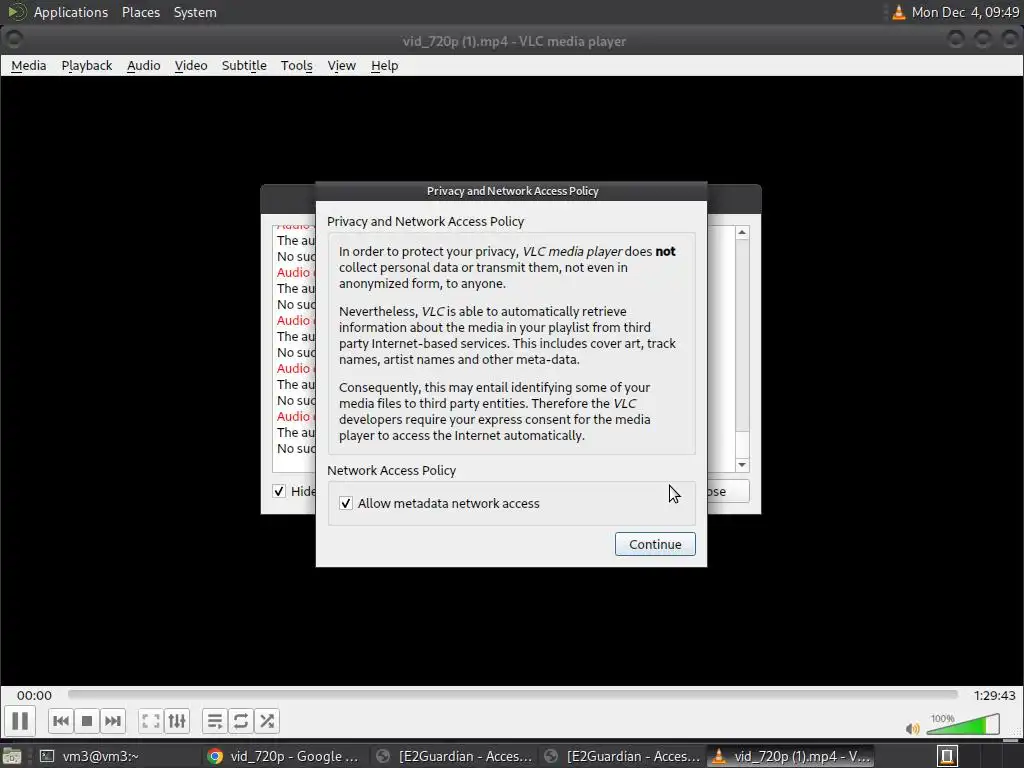Stop playback with the stop button
Screen dimensions: 1024x768
(86, 721)
